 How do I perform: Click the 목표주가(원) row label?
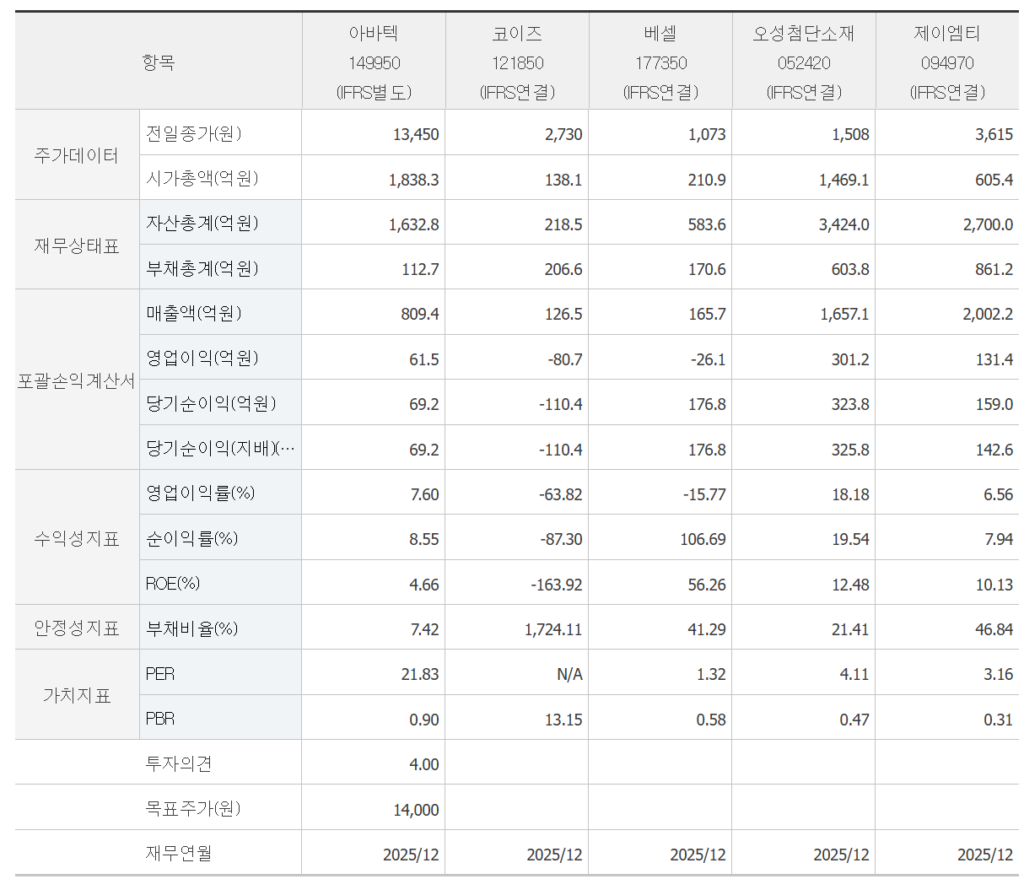tap(193, 808)
